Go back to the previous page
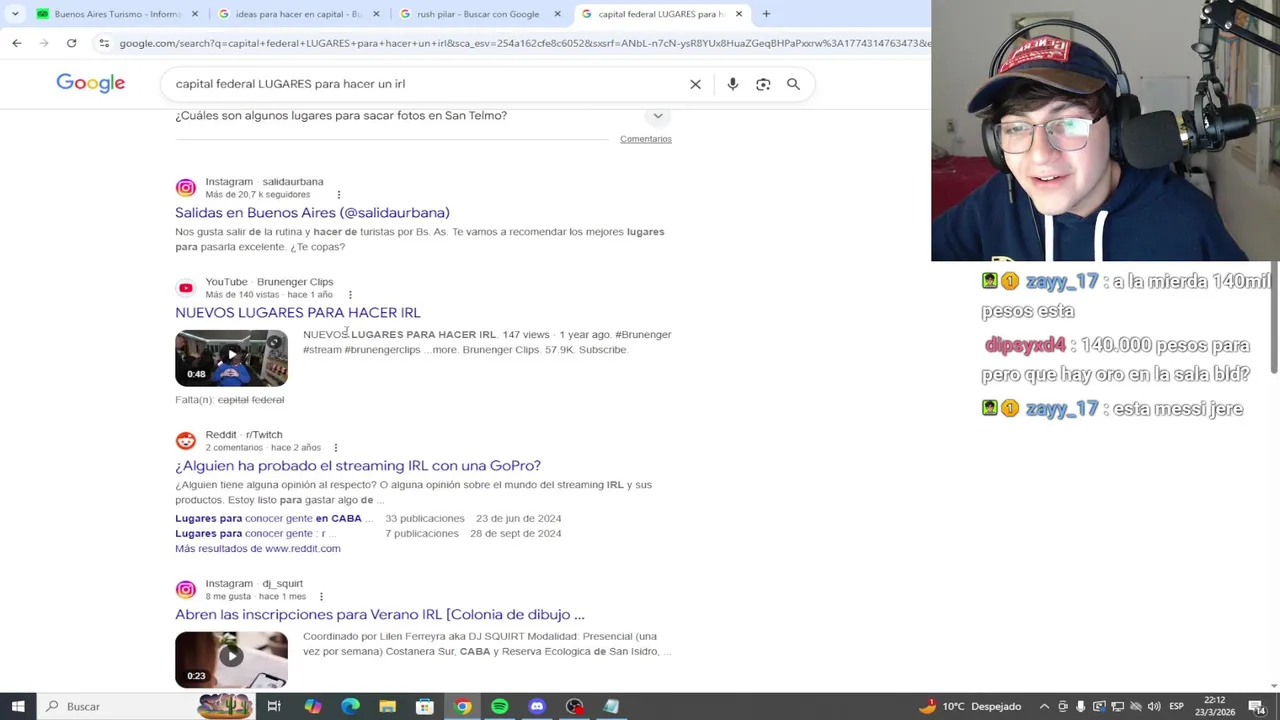The image size is (1280, 720). pyautogui.click(x=17, y=43)
